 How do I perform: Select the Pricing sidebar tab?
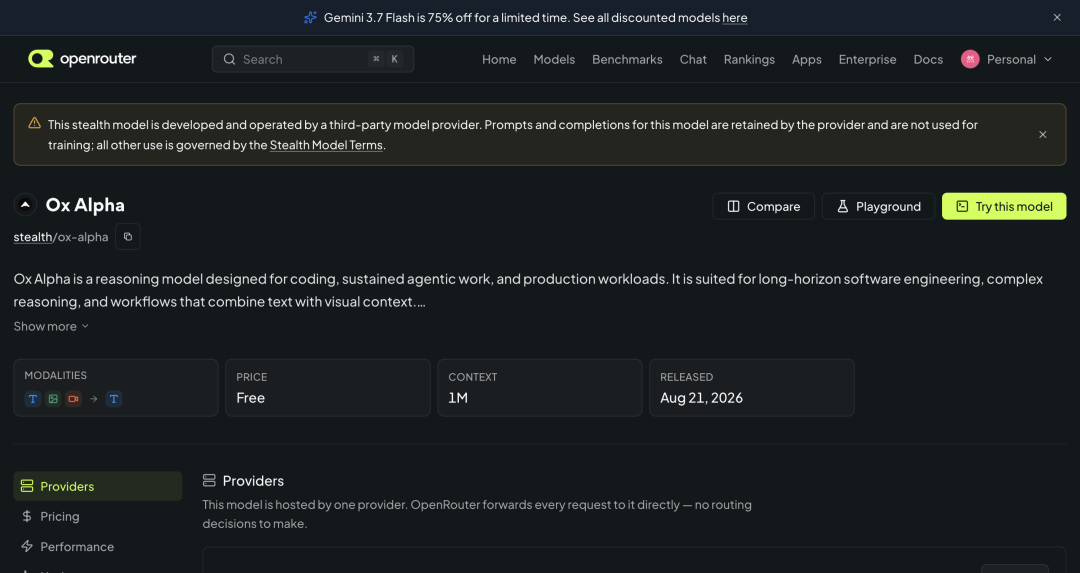tap(98, 517)
